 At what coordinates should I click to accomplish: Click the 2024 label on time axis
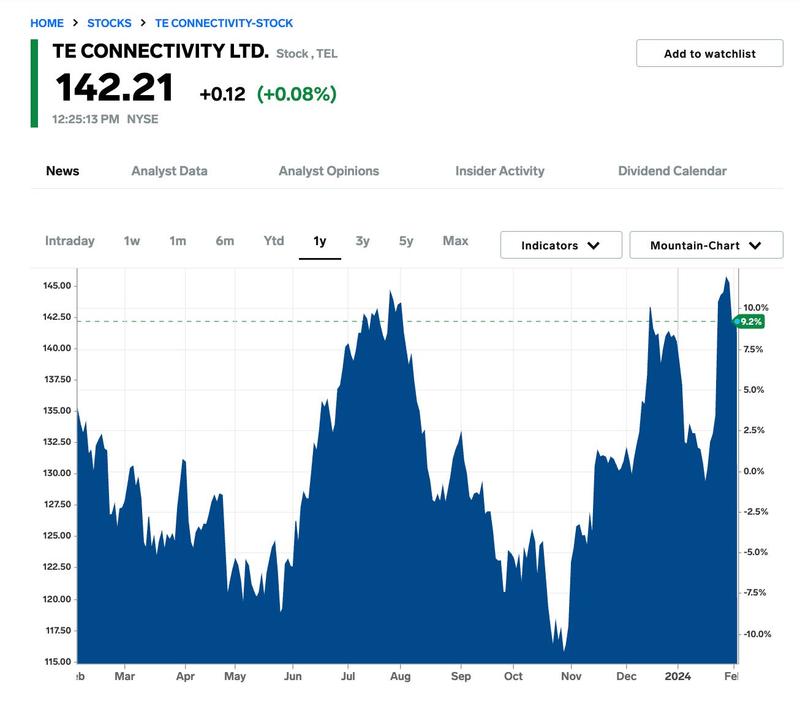(x=678, y=676)
